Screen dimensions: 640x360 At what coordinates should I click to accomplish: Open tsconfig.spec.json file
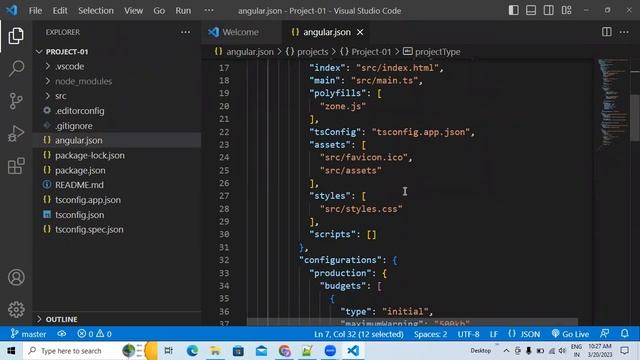click(x=117, y=229)
